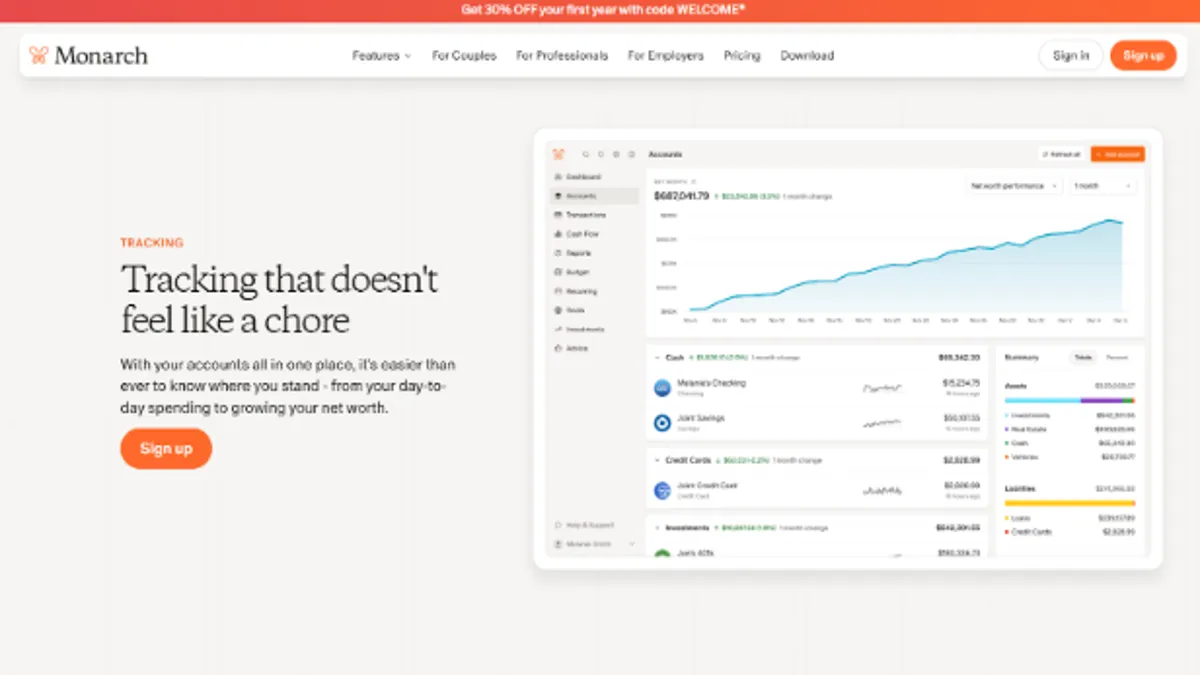Click the search icon in dashboard toolbar
This screenshot has height=675, width=1200.
click(586, 154)
